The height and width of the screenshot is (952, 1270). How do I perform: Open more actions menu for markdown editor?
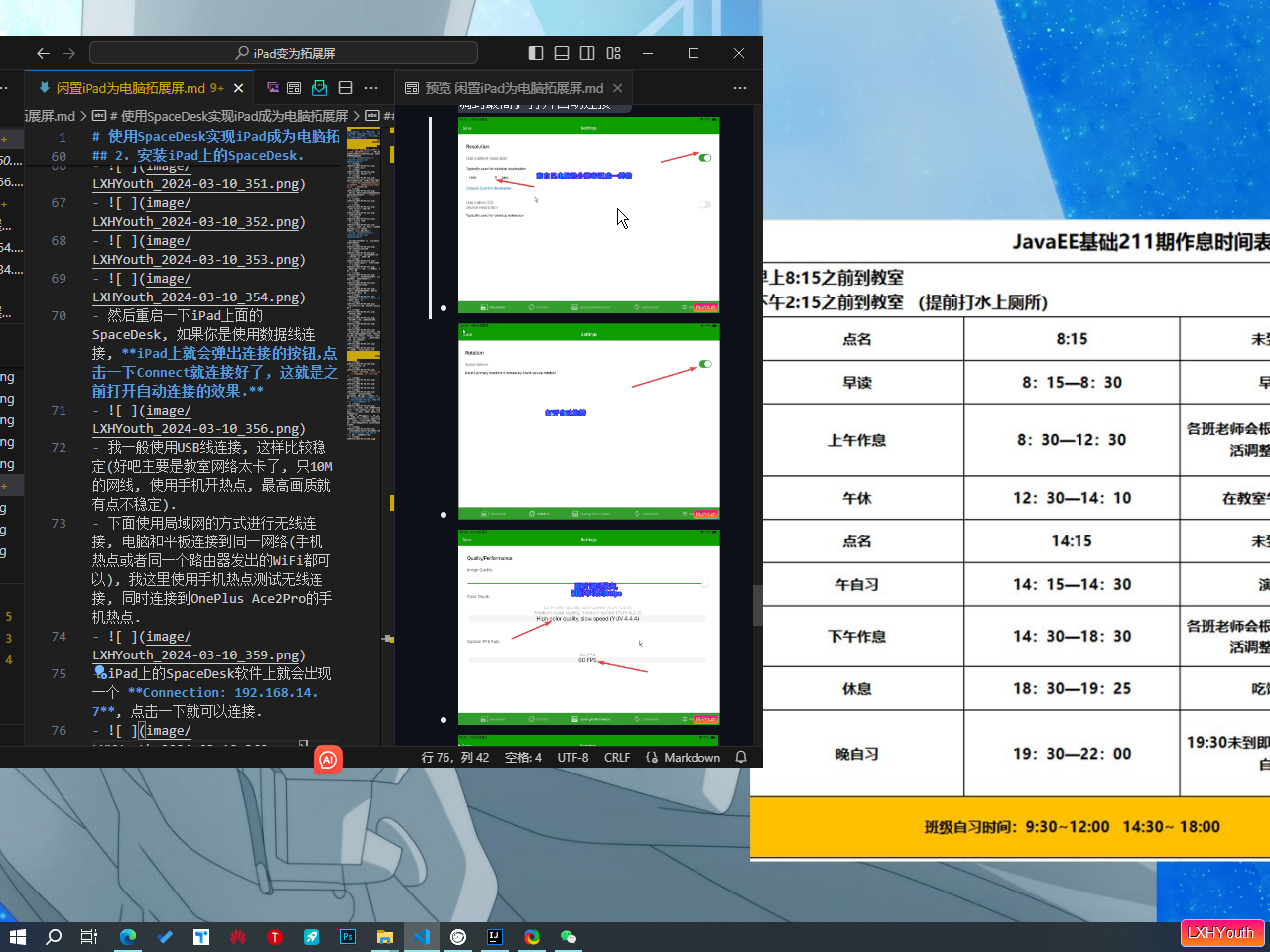point(371,88)
